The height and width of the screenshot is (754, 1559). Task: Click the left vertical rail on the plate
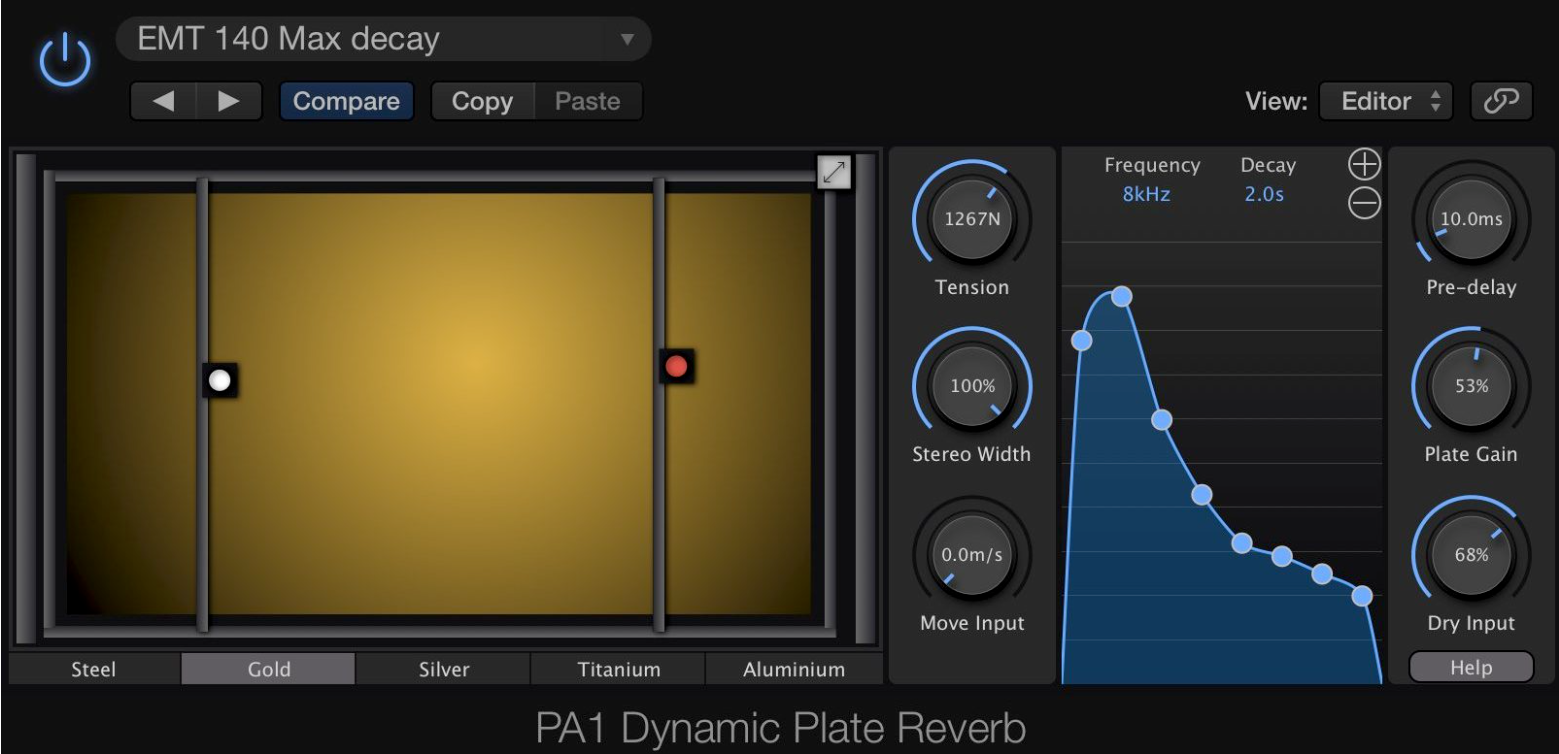coord(202,404)
